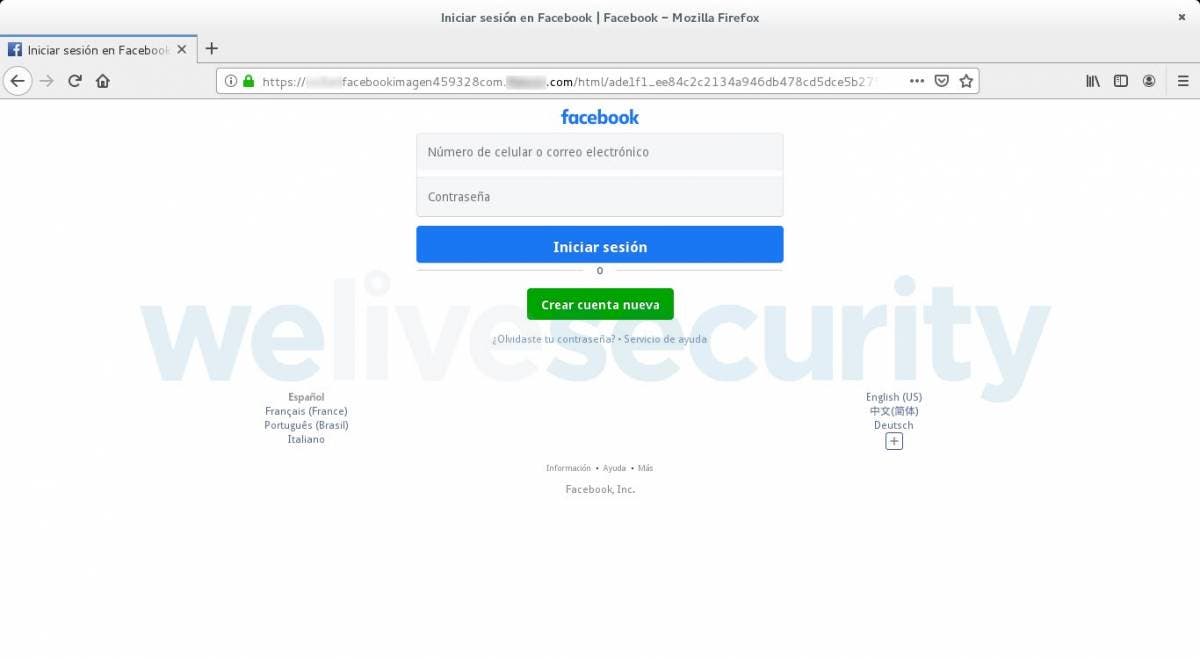Expand more languages with plus box
The height and width of the screenshot is (659, 1200).
tap(894, 441)
